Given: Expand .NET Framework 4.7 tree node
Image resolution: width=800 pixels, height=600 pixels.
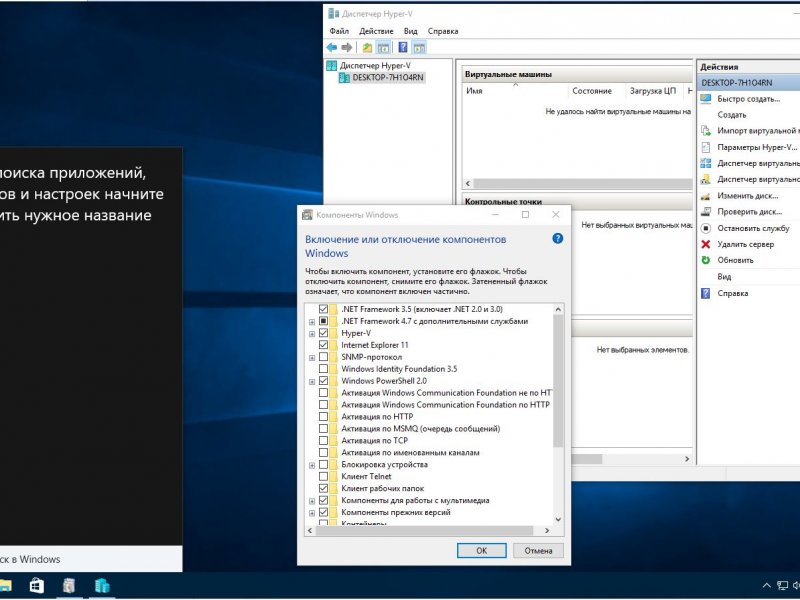Looking at the screenshot, I should [312, 322].
